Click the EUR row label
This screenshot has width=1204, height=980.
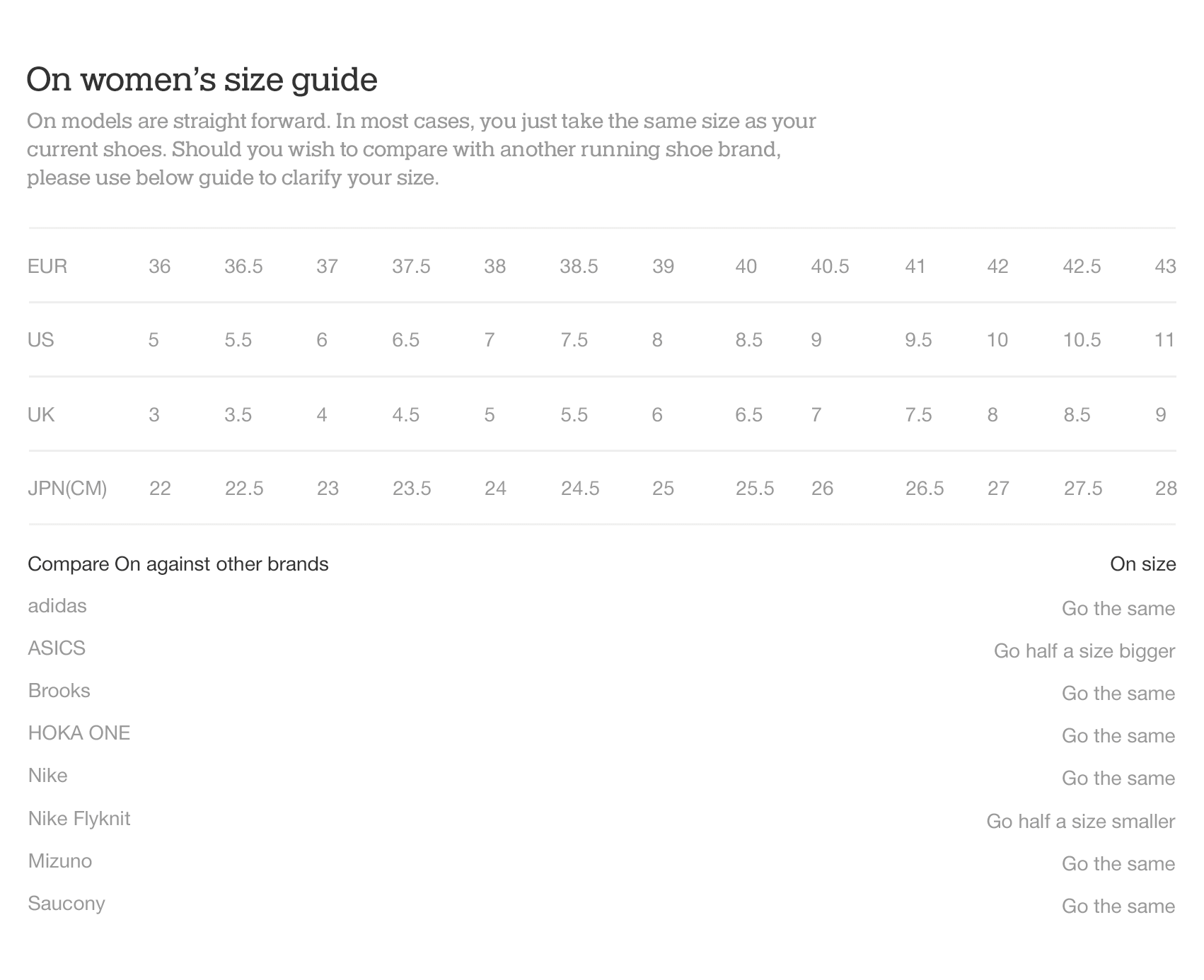(x=47, y=267)
